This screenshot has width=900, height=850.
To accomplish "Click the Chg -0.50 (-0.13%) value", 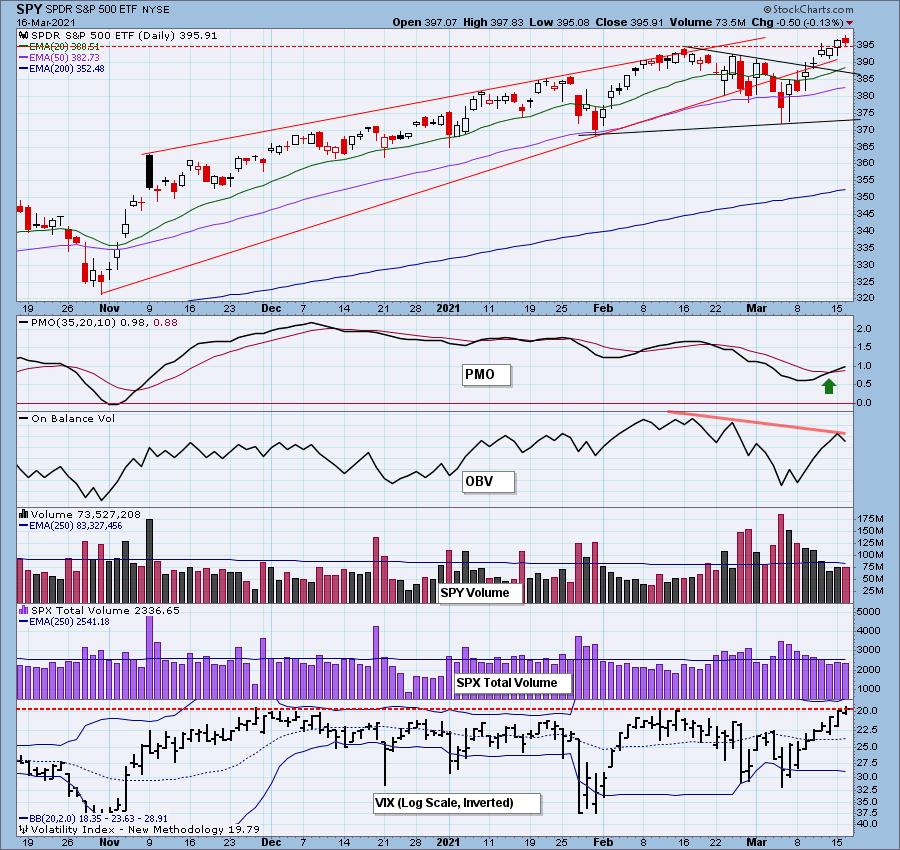I will click(x=797, y=22).
